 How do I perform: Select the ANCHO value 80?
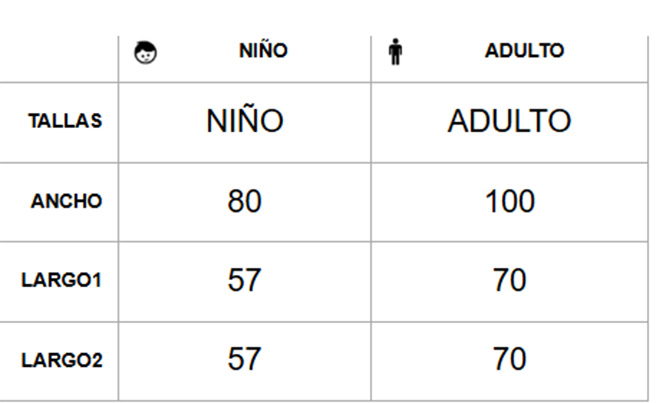coord(245,201)
